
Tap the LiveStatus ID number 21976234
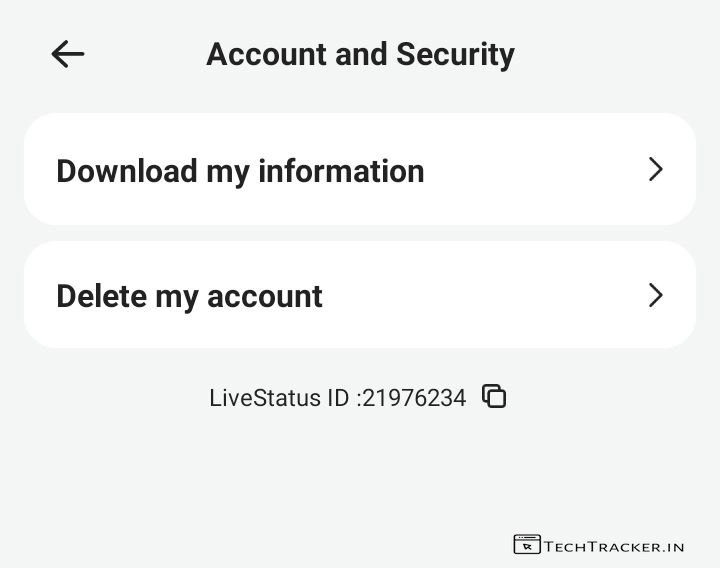point(414,398)
